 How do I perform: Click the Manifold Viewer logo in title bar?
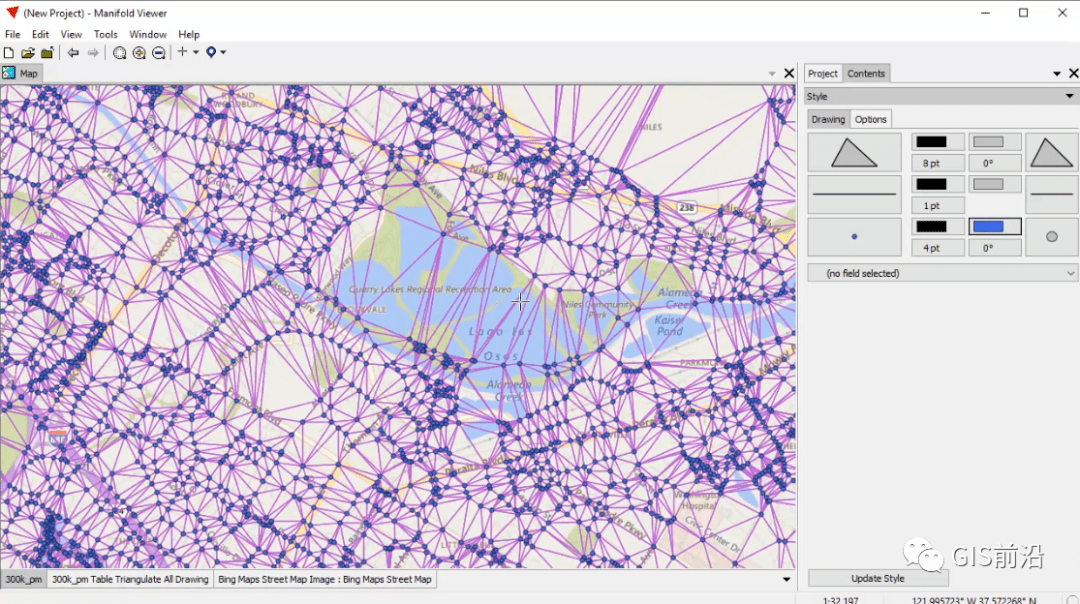point(12,12)
